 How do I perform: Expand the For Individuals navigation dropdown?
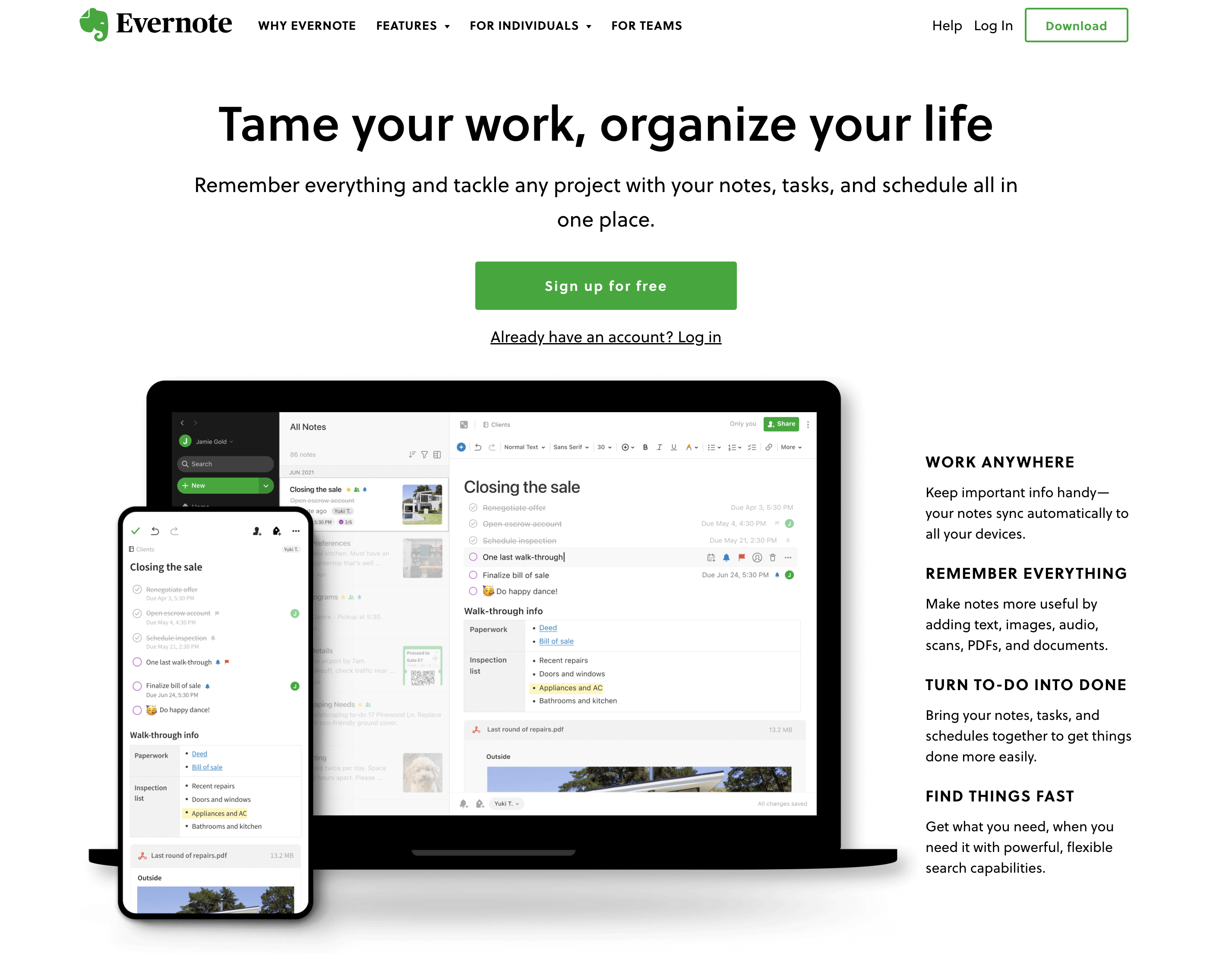tap(531, 25)
